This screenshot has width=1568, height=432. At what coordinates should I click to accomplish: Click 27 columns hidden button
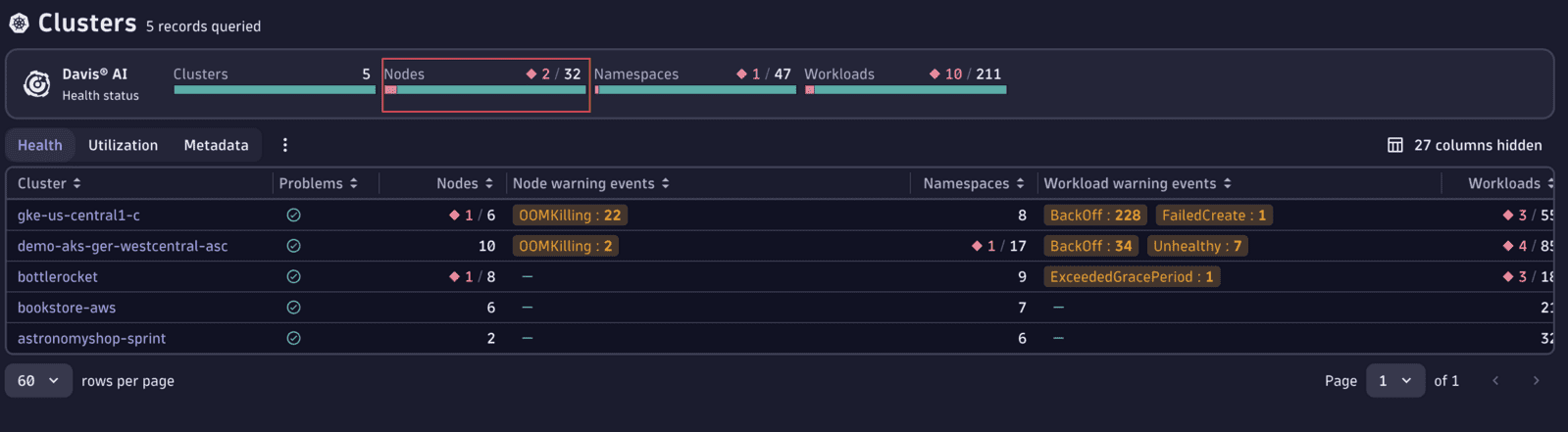pos(1465,145)
